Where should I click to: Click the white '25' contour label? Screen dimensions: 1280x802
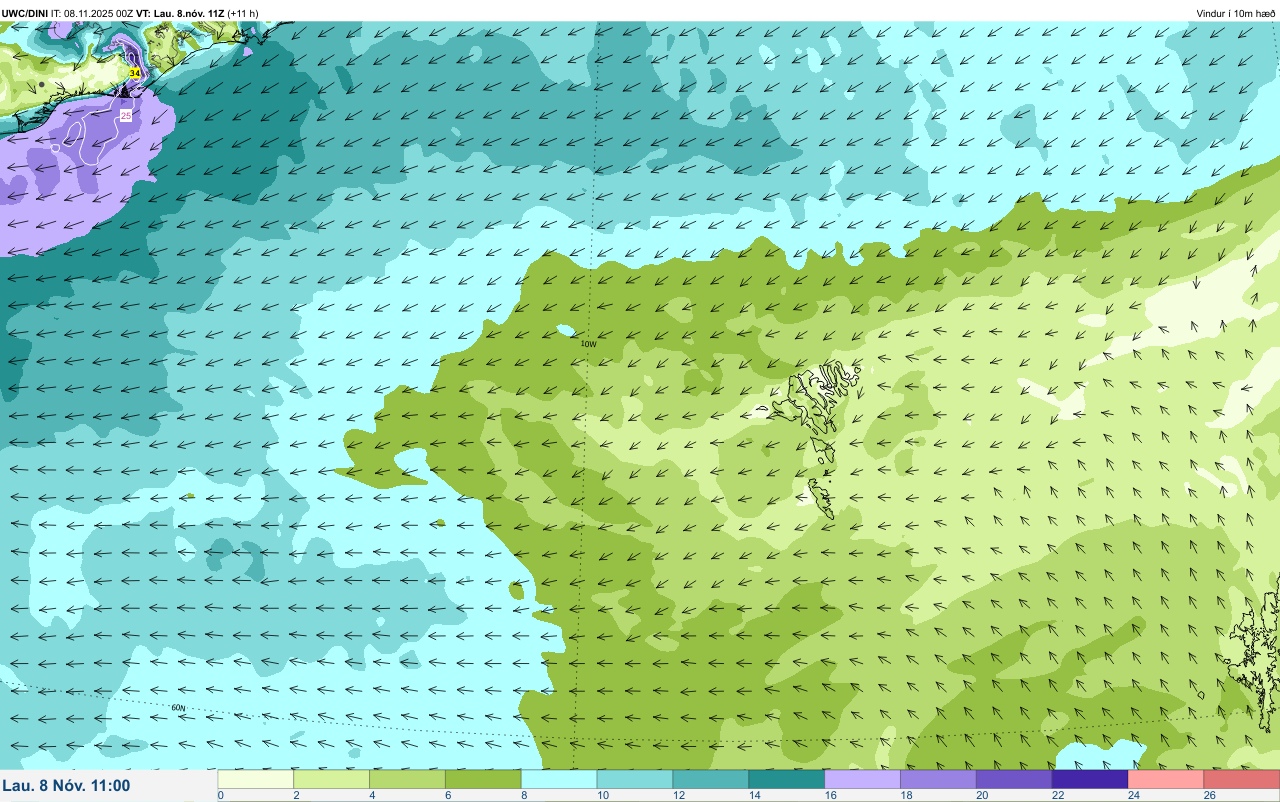coord(126,116)
